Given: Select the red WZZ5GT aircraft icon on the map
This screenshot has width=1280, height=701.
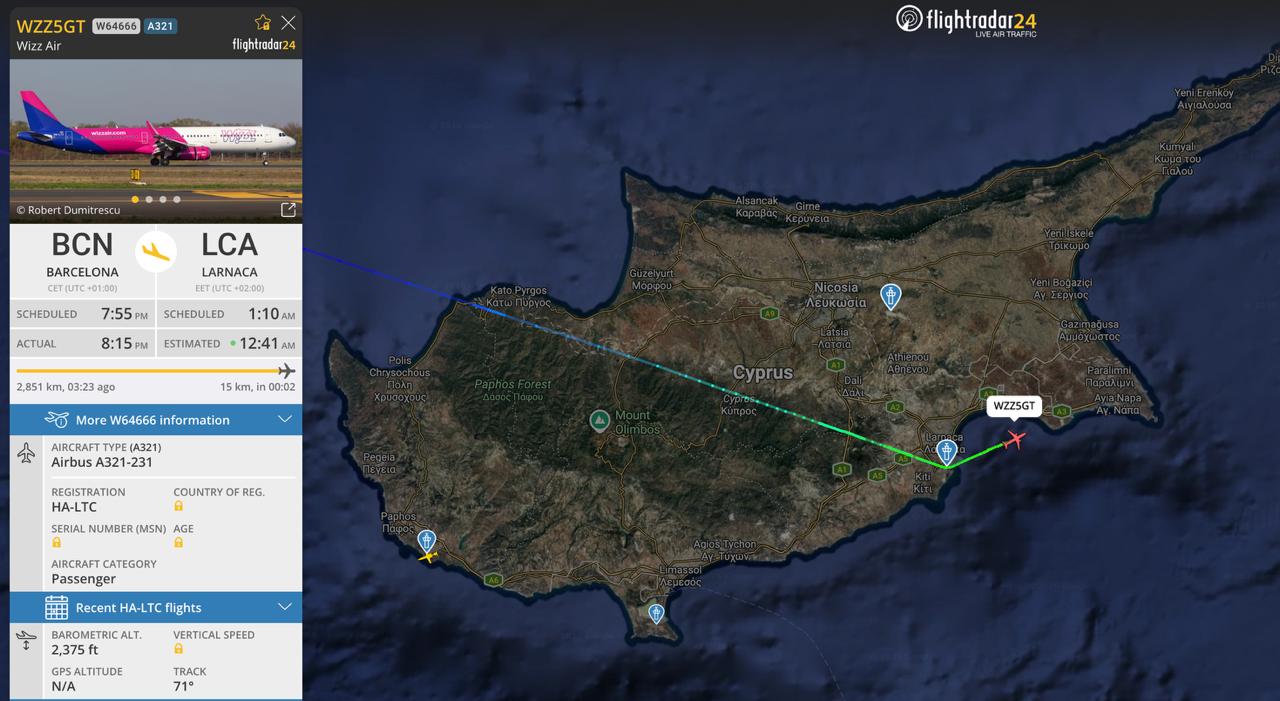Looking at the screenshot, I should click(1015, 439).
